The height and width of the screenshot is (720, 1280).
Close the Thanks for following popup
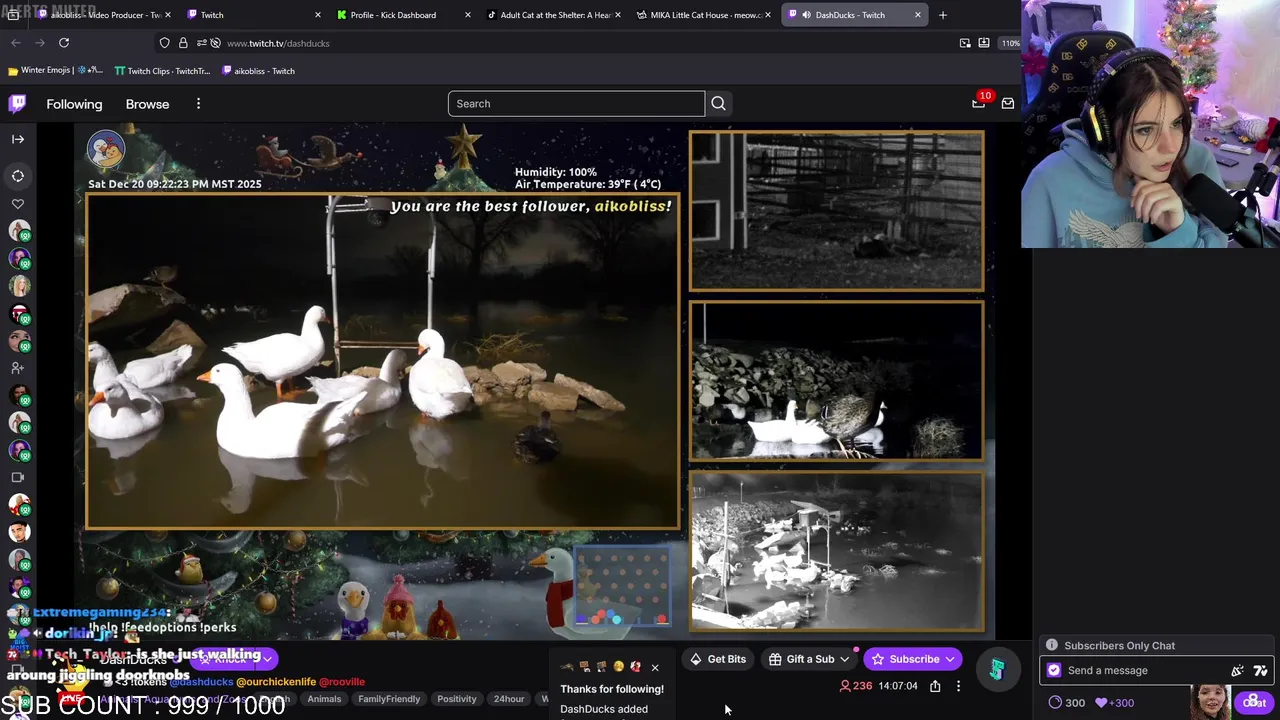[655, 668]
